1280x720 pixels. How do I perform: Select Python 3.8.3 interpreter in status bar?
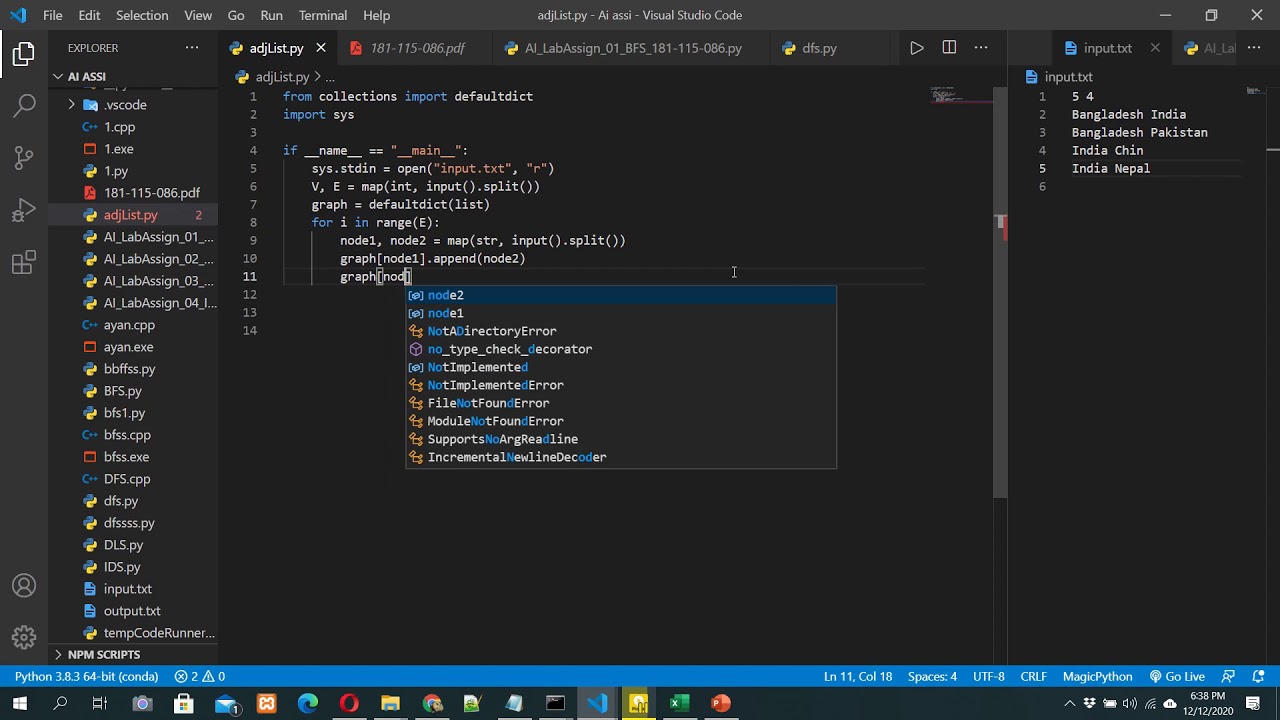[86, 677]
